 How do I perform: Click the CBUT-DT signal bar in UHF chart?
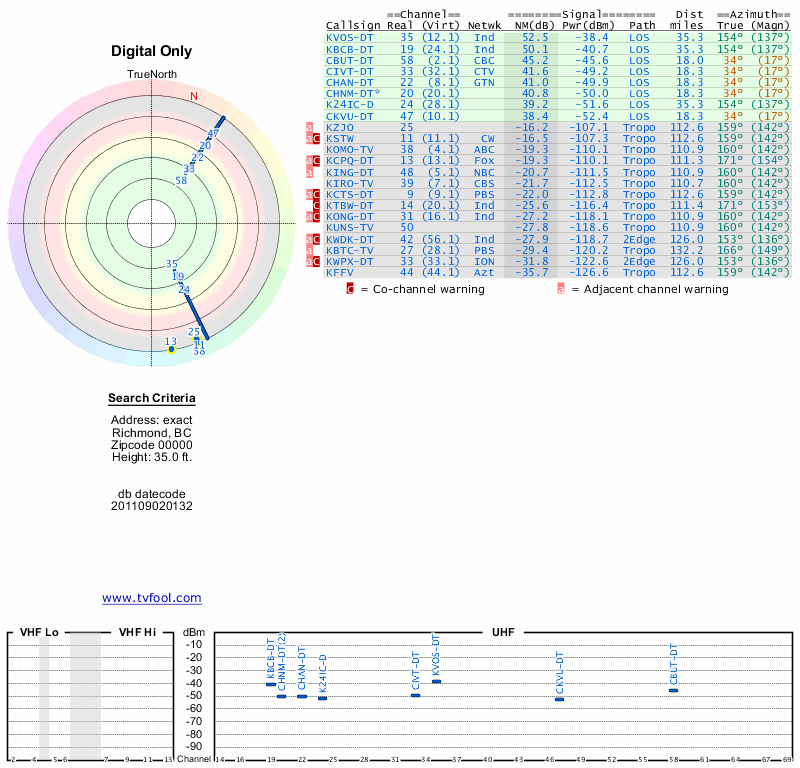673,690
